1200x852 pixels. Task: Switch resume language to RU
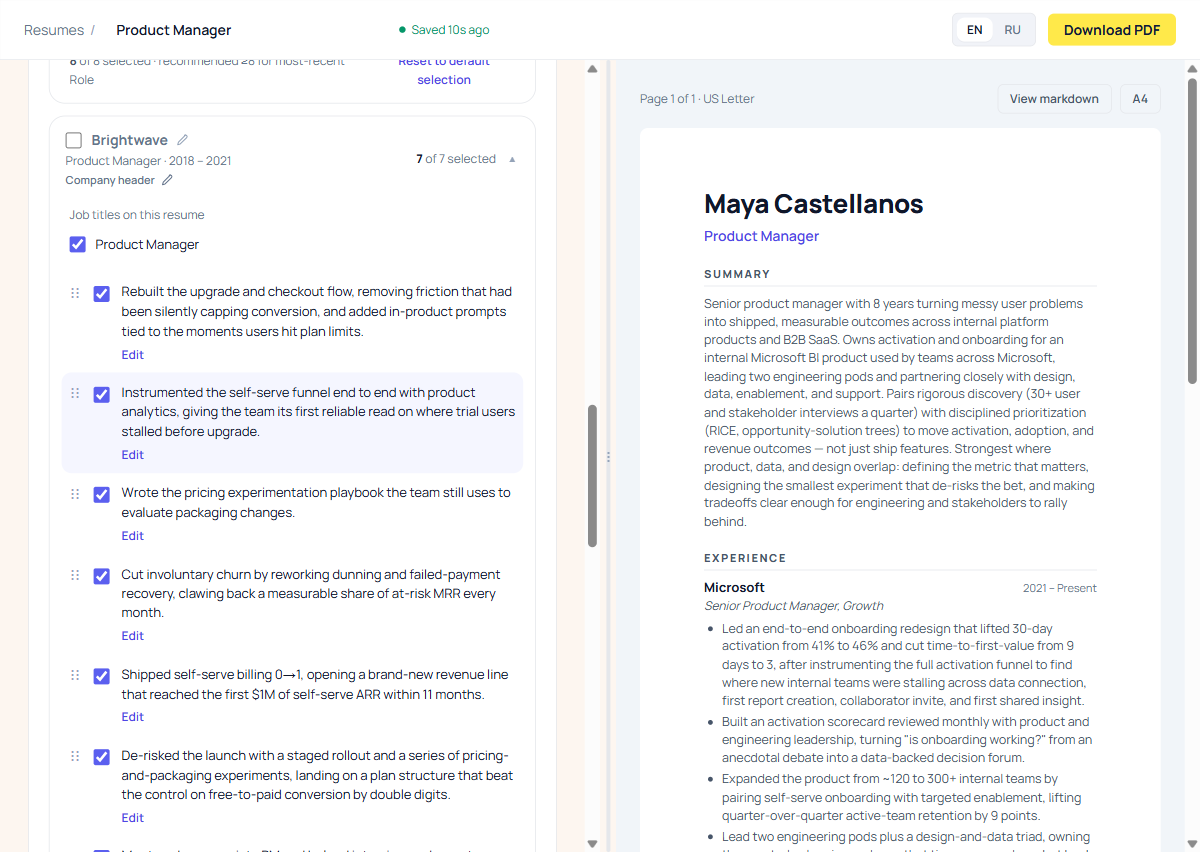(1013, 30)
